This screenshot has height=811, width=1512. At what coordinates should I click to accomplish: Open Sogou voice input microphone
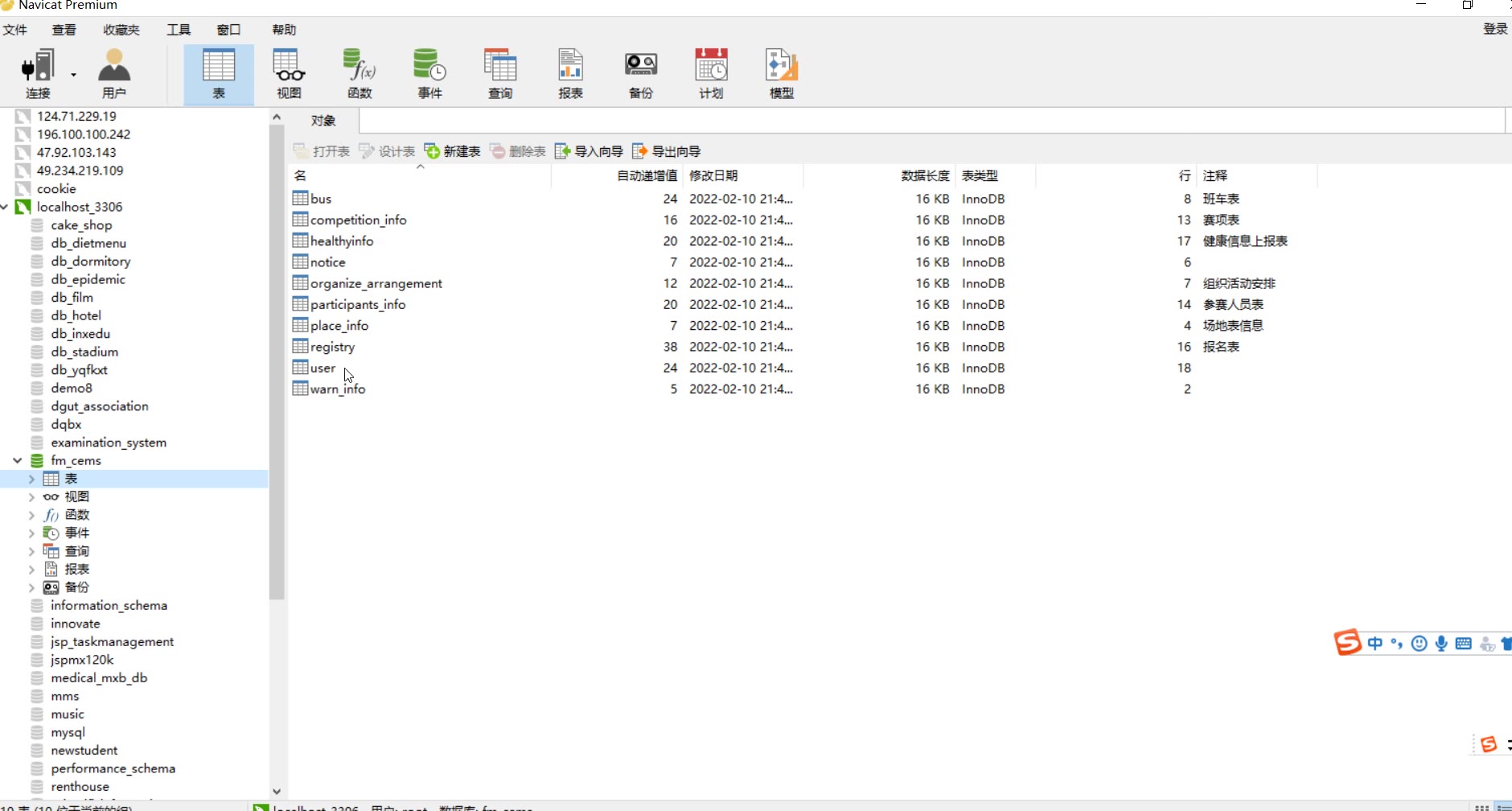coord(1441,643)
